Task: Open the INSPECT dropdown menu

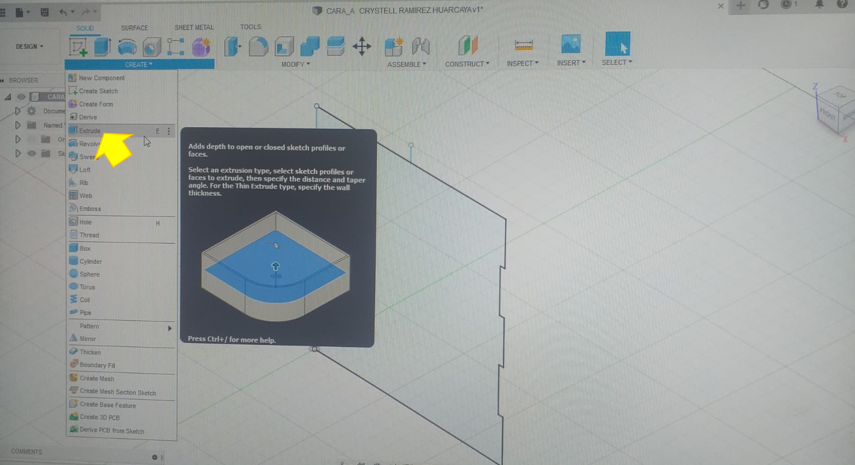Action: [x=522, y=63]
